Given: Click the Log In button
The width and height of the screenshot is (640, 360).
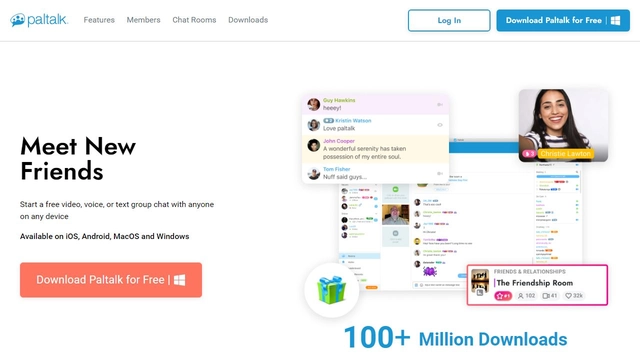Looking at the screenshot, I should [449, 20].
